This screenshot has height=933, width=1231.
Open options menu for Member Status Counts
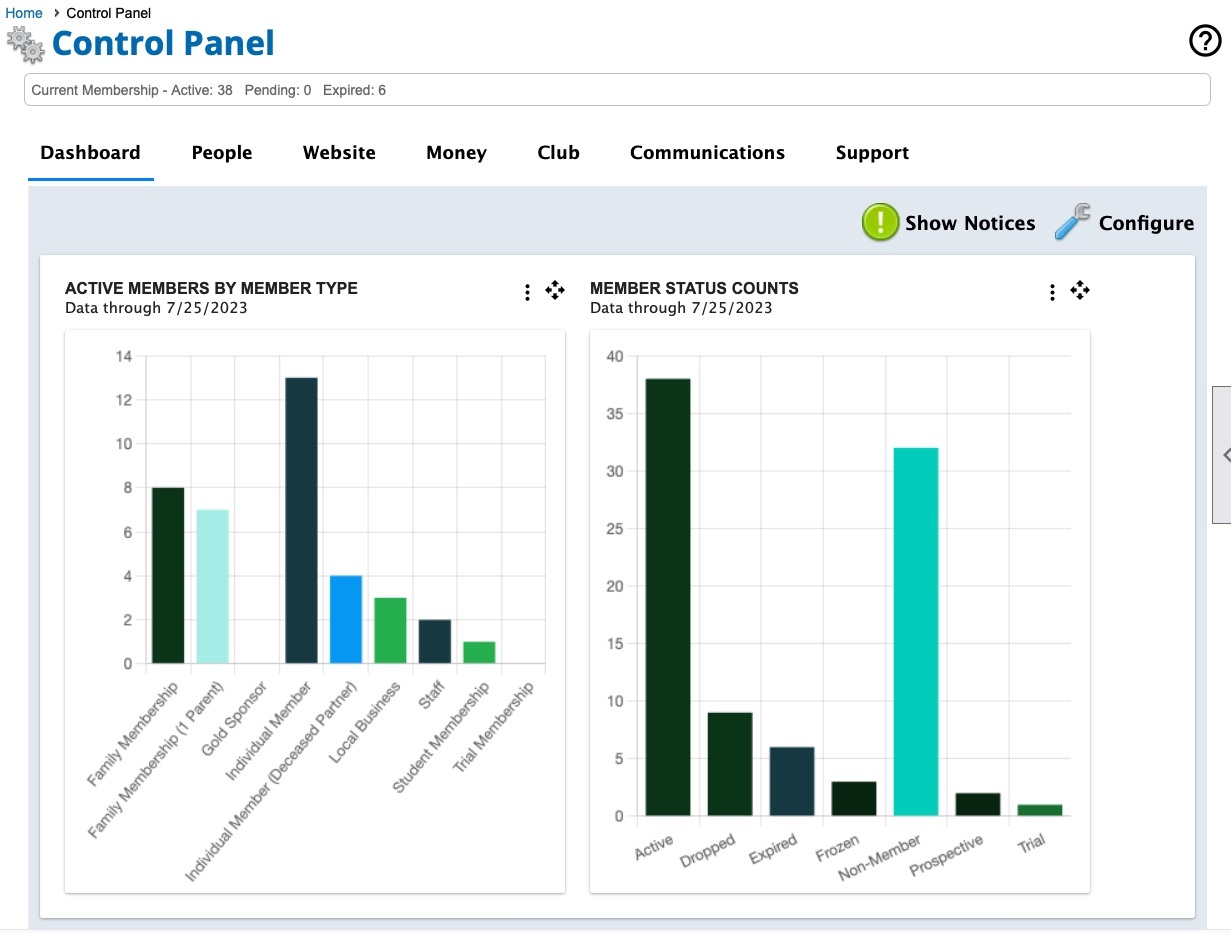(1052, 292)
